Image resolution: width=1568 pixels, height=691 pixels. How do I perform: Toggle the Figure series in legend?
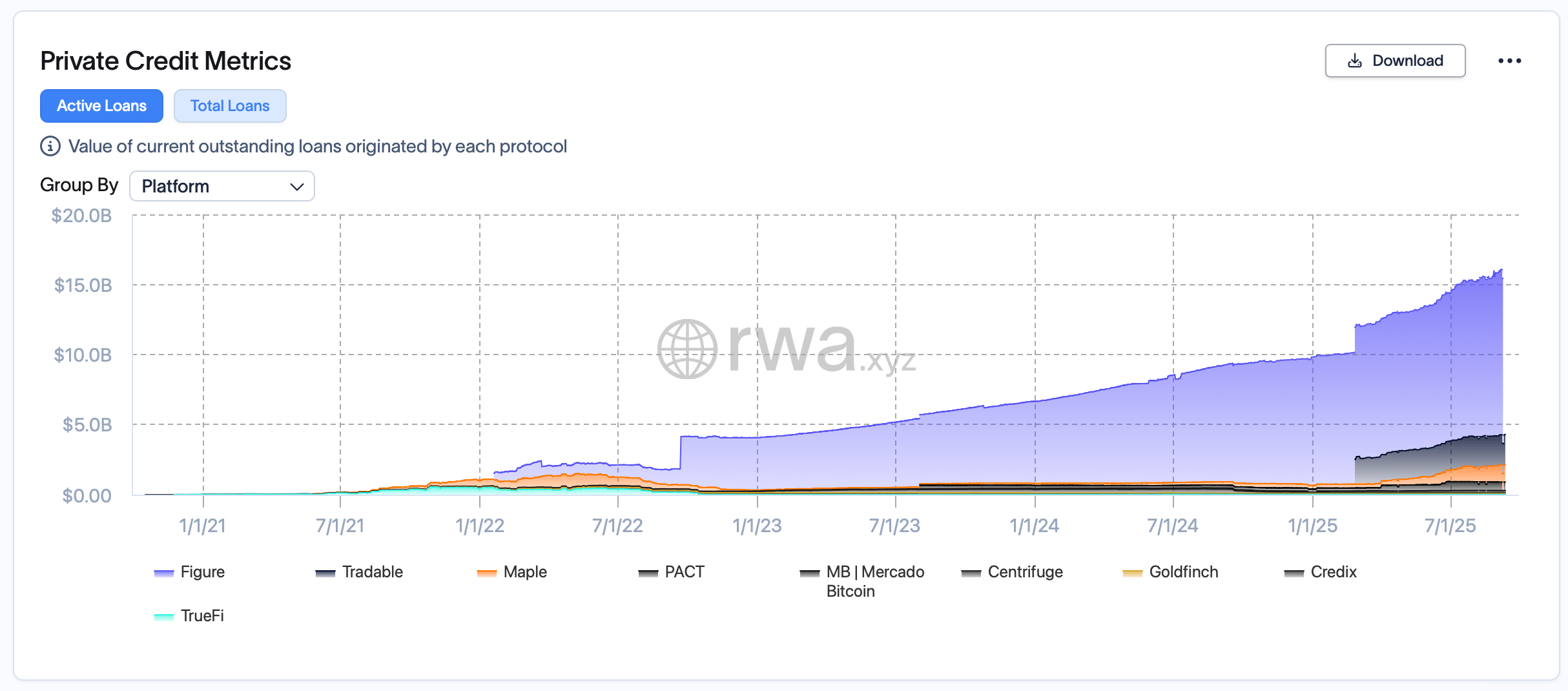(202, 572)
